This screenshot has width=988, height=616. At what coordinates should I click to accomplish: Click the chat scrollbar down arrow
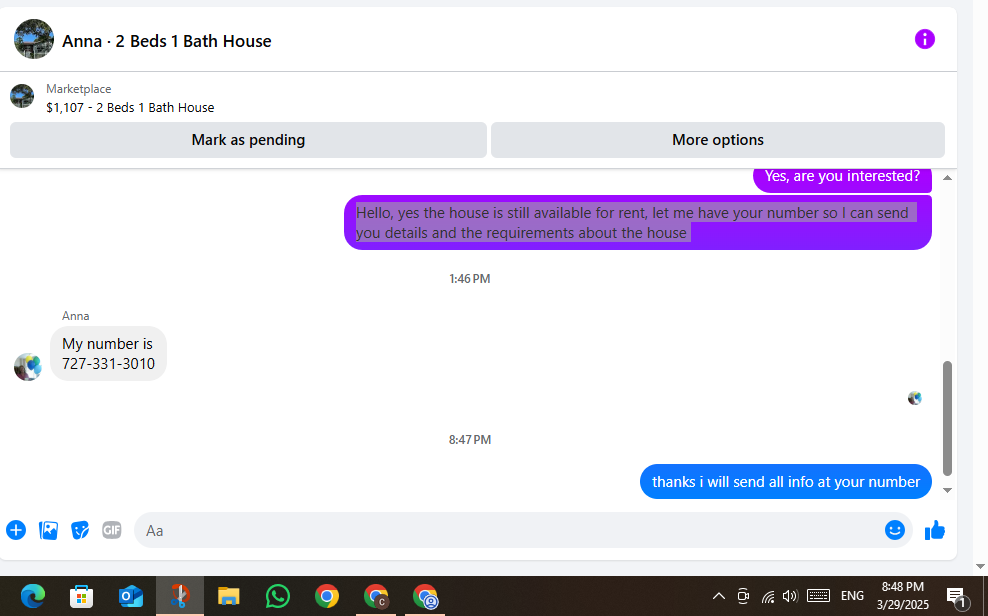[x=947, y=490]
